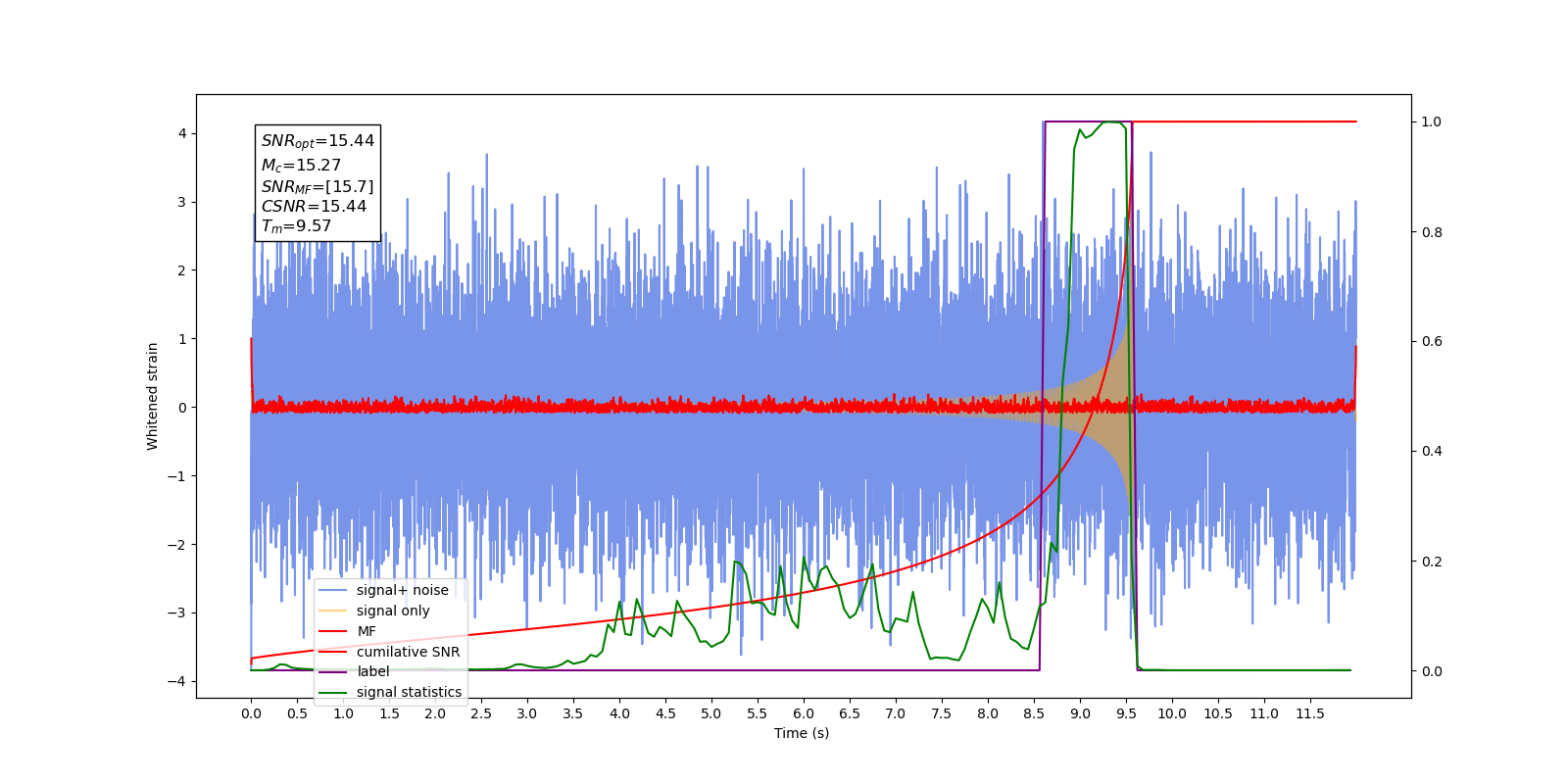
Task: Click the 6.5 tick on time axis
Action: [850, 713]
